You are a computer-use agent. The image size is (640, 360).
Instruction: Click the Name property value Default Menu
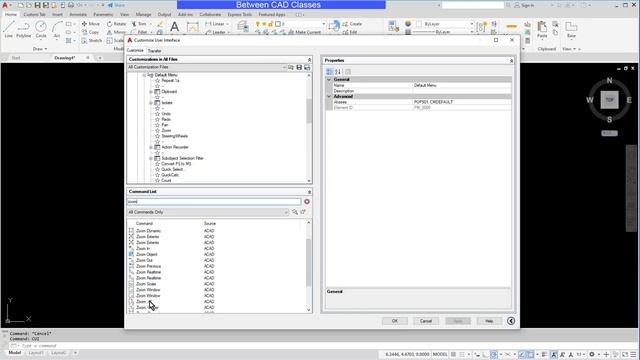[462, 86]
